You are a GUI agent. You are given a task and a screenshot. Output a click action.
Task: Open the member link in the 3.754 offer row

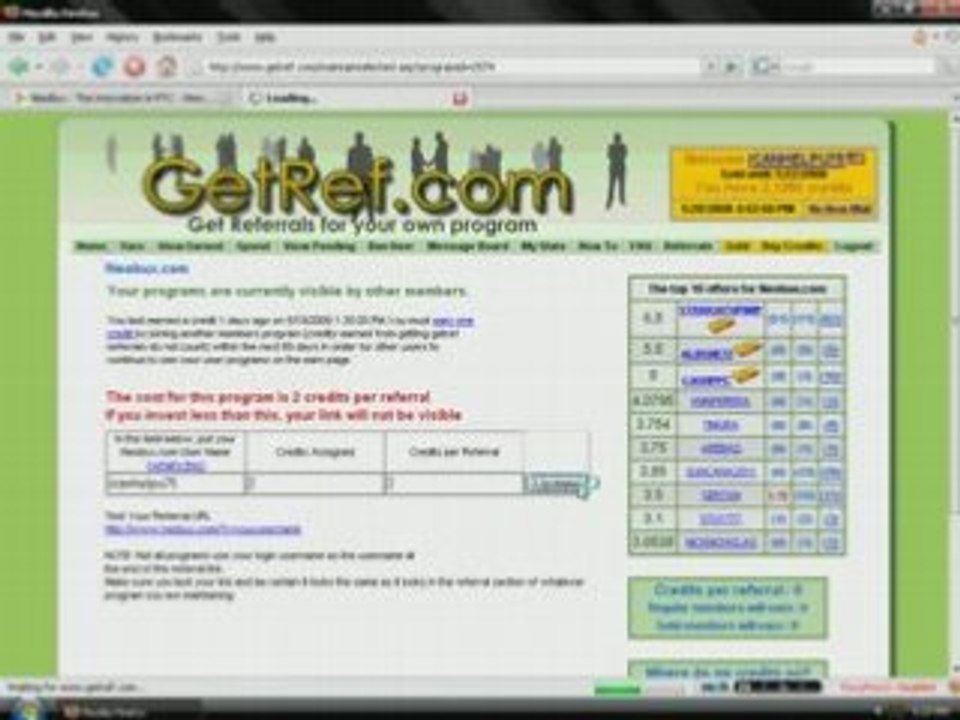[721, 425]
